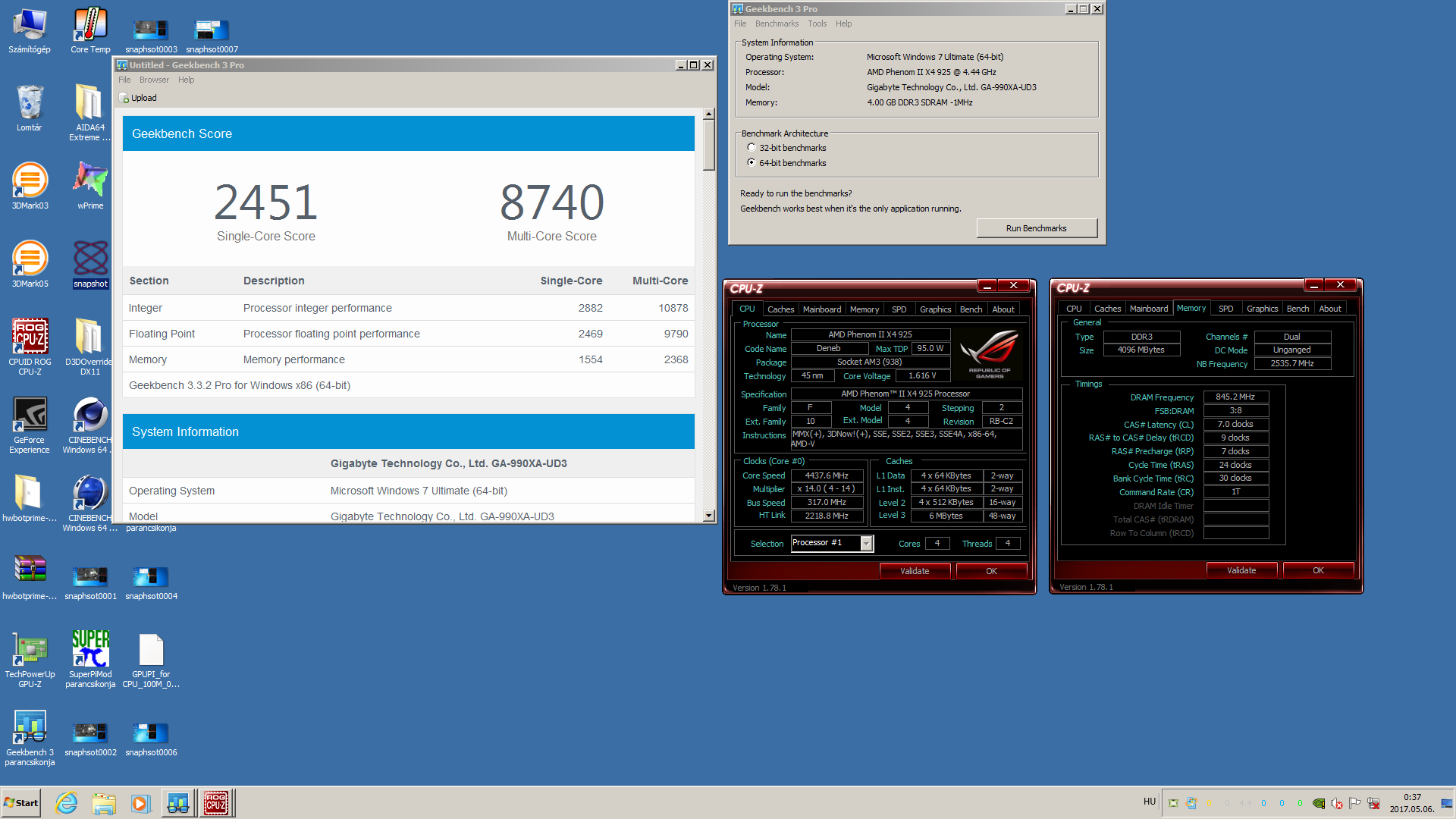This screenshot has width=1456, height=819.
Task: Open the snaphsot0002 image file
Action: (90, 739)
